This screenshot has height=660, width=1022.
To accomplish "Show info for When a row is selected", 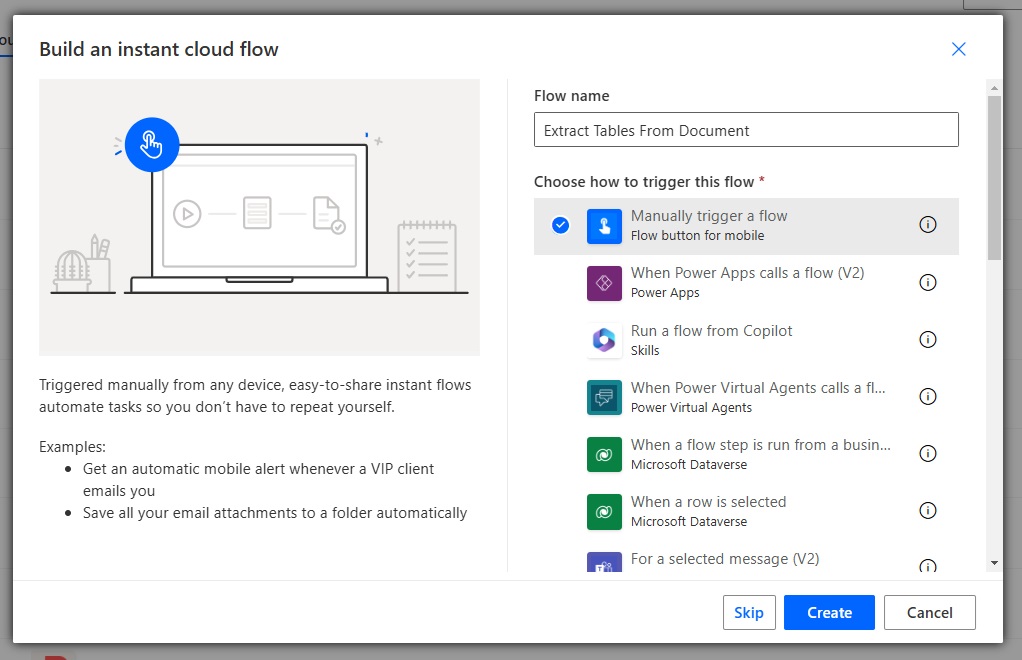I will (x=927, y=510).
